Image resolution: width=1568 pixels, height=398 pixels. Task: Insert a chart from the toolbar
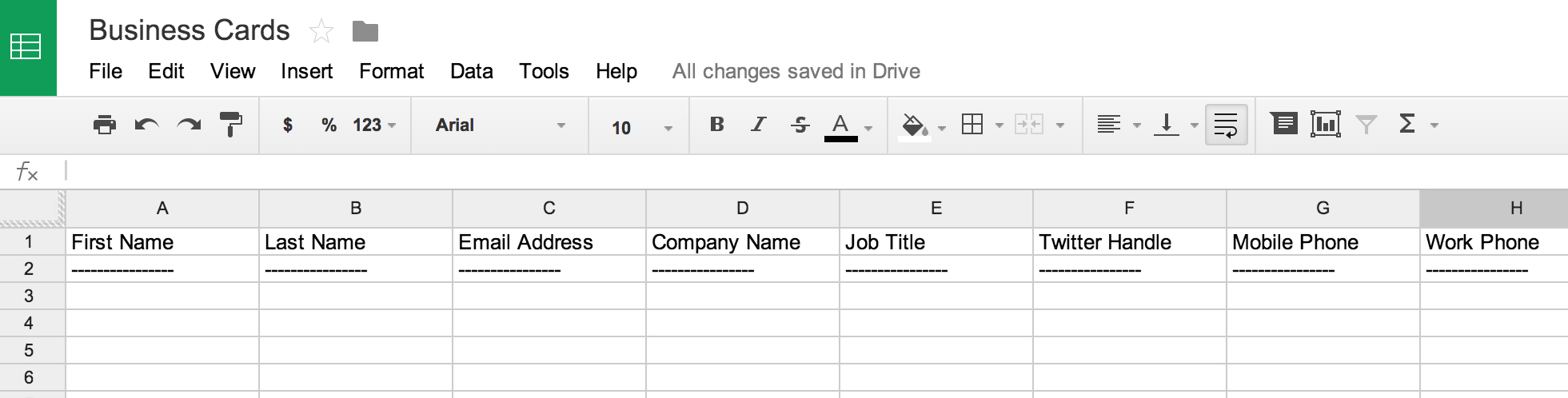[1325, 124]
